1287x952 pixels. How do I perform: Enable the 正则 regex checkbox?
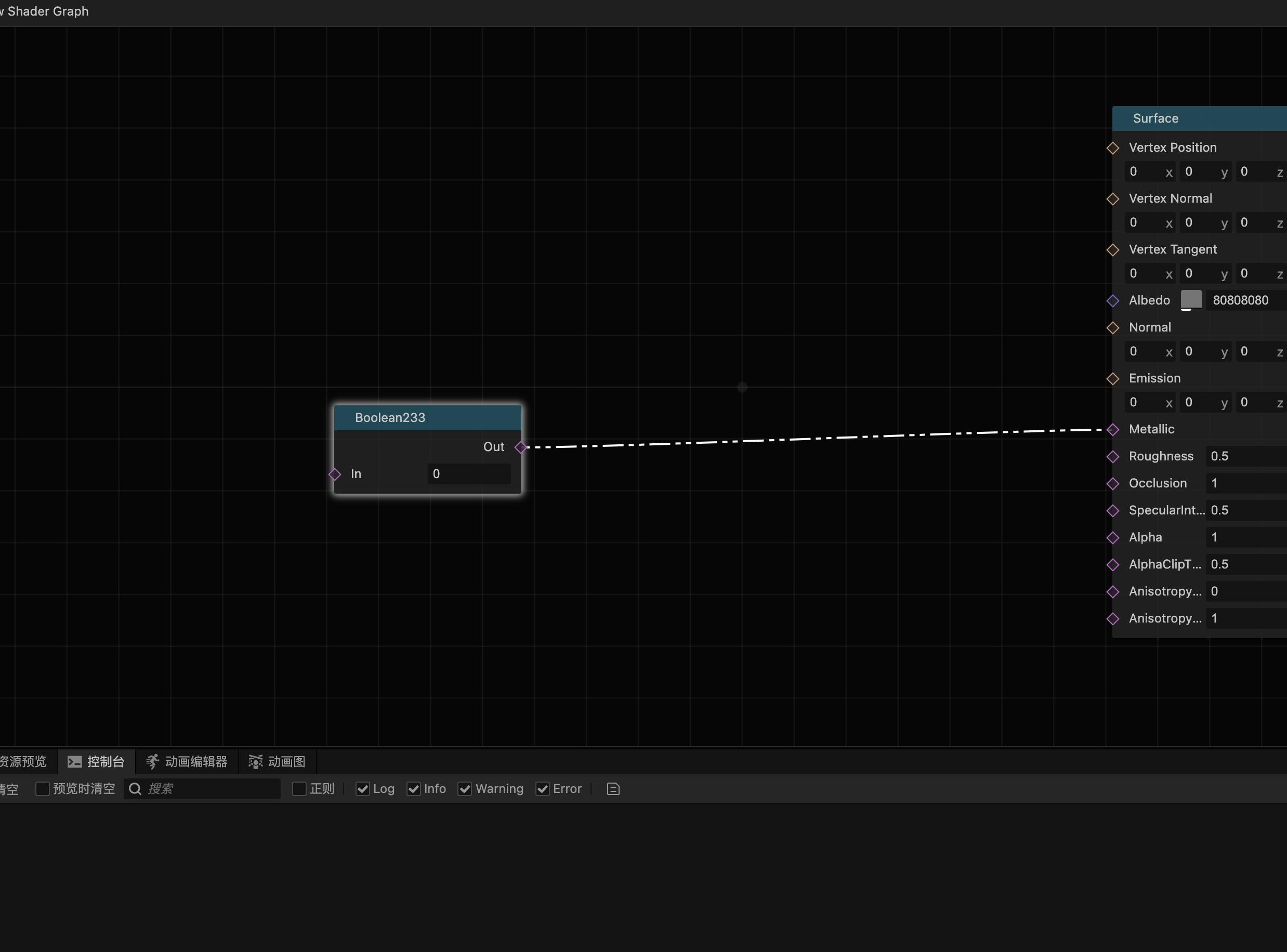coord(299,789)
